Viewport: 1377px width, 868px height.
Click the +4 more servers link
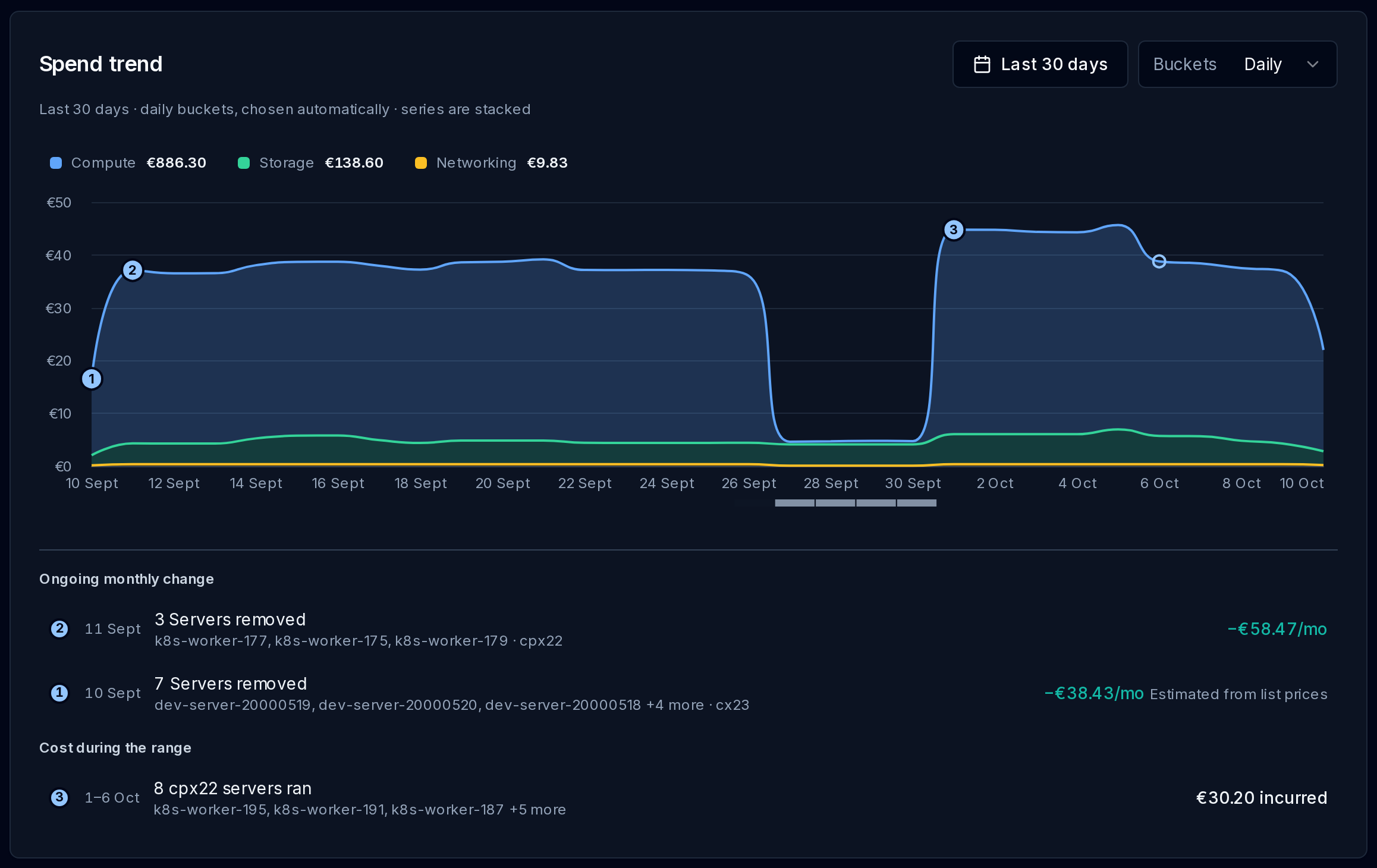[675, 705]
